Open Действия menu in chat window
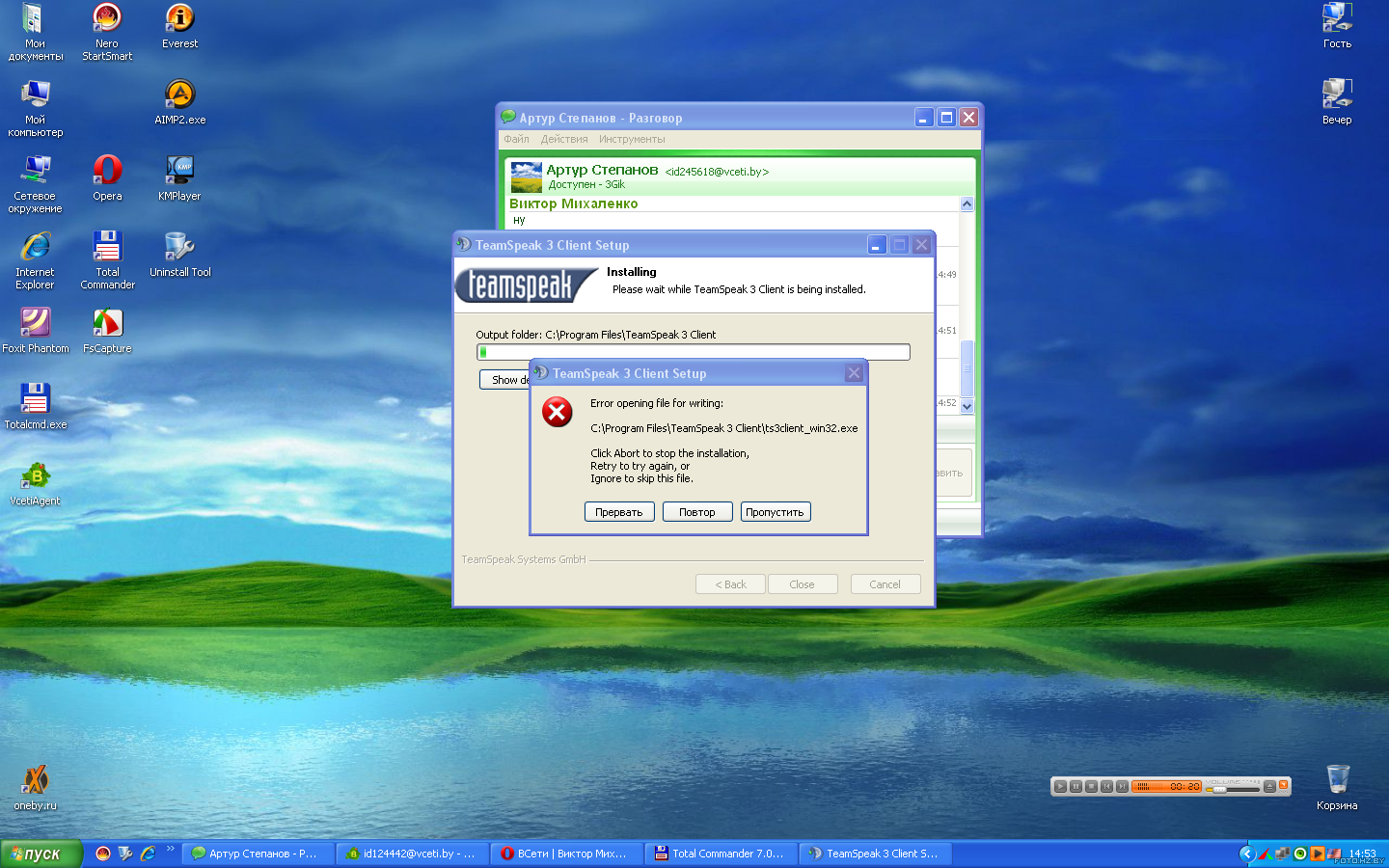This screenshot has height=868, width=1389. point(564,139)
